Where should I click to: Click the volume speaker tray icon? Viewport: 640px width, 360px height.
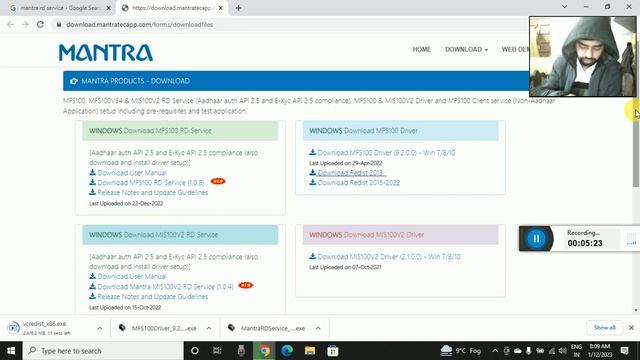(562, 351)
